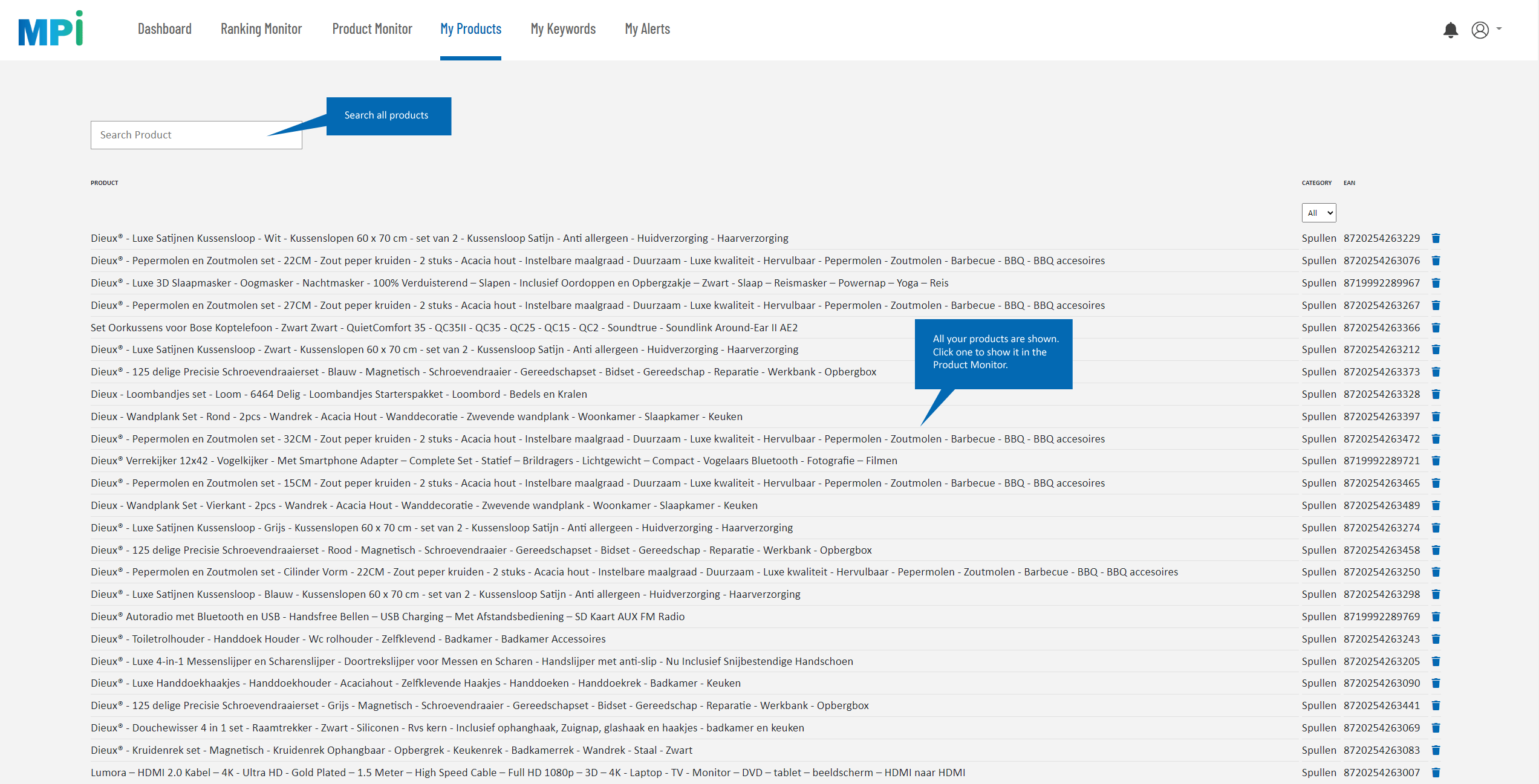Delete the Luxe Handdoekhaakjes product

pos(1436,683)
